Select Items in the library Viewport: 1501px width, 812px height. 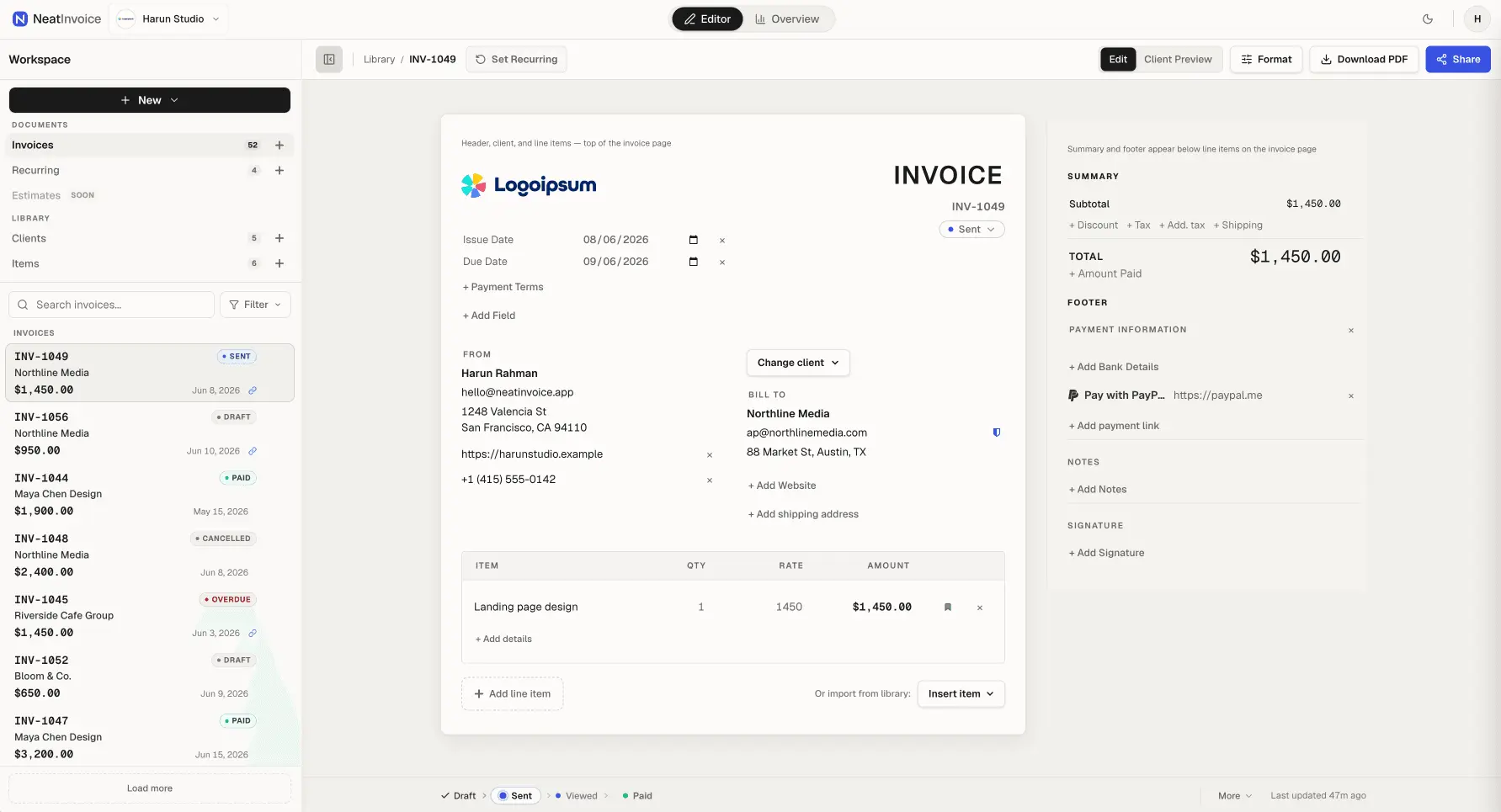coord(150,263)
